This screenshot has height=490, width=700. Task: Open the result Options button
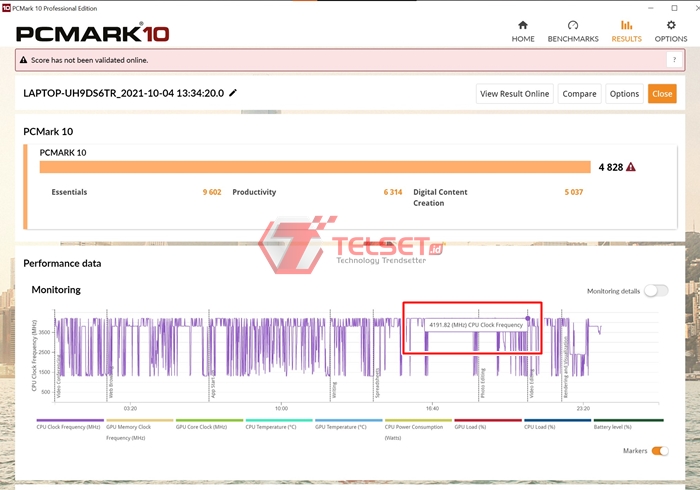[624, 94]
